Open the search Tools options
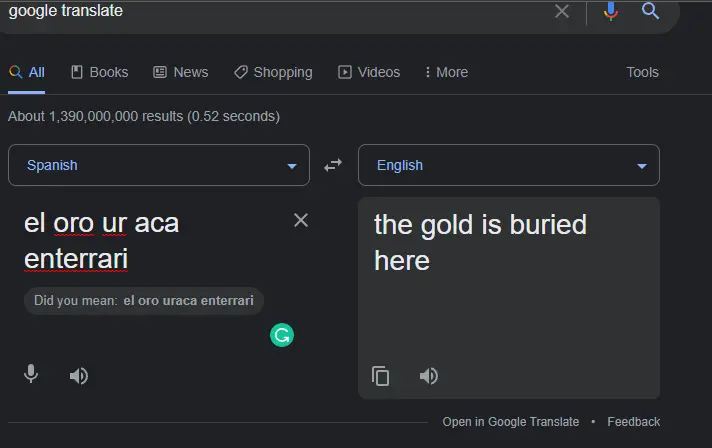This screenshot has height=448, width=712. (x=643, y=72)
